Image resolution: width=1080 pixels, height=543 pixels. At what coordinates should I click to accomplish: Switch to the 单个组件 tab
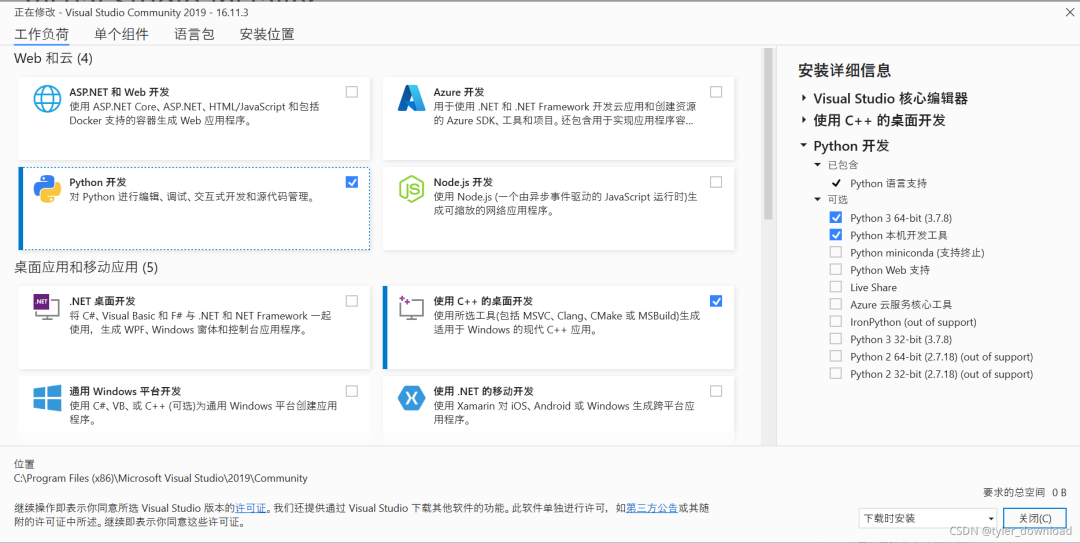[121, 34]
